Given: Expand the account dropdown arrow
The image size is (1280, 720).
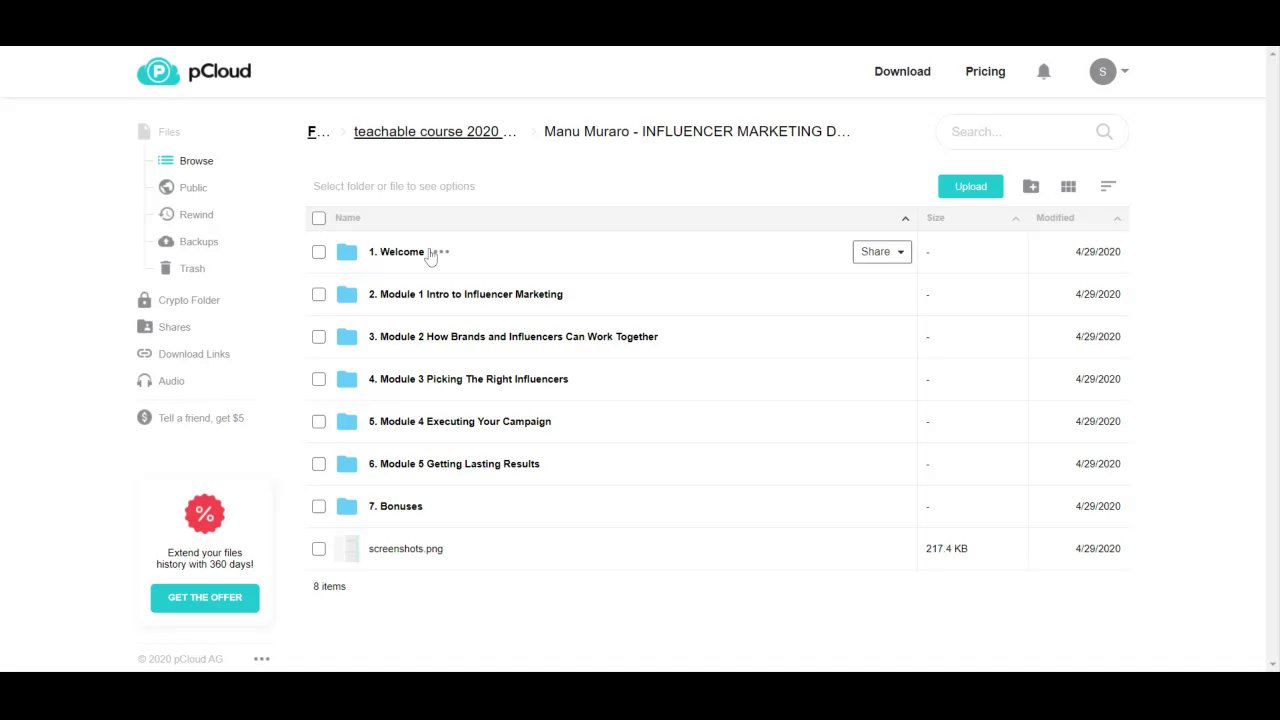Looking at the screenshot, I should coord(1125,71).
